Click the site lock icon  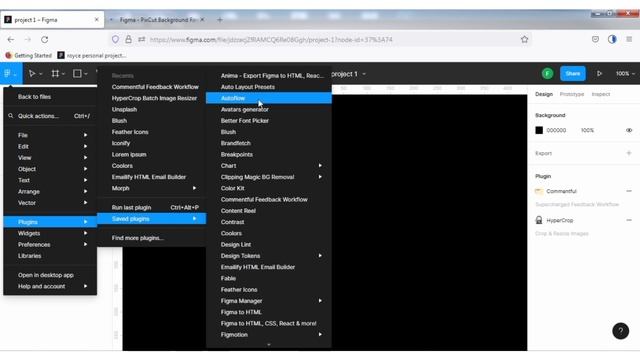[128, 40]
